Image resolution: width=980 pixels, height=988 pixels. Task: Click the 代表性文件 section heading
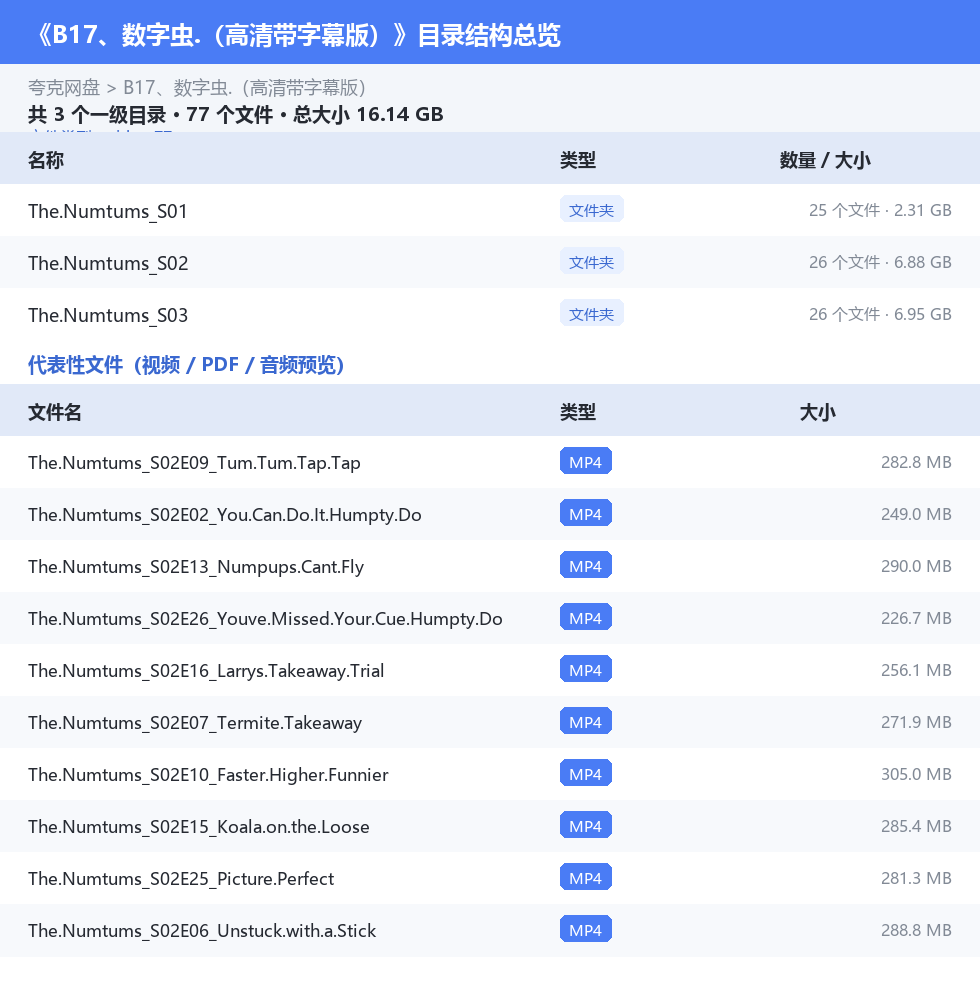[x=186, y=365]
